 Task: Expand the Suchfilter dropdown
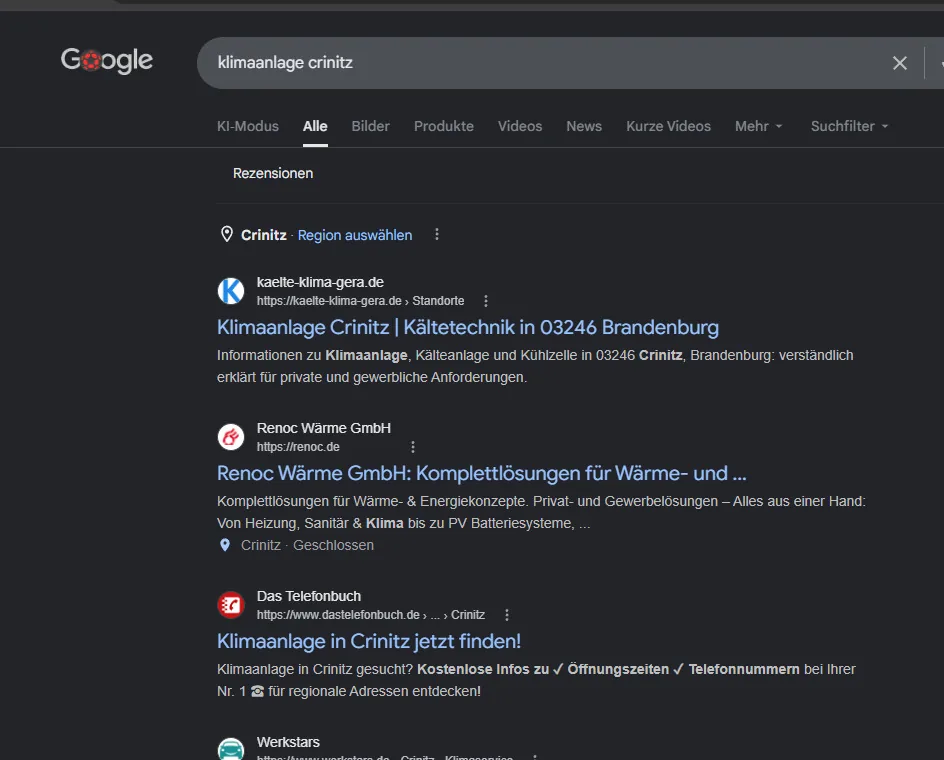pos(849,126)
